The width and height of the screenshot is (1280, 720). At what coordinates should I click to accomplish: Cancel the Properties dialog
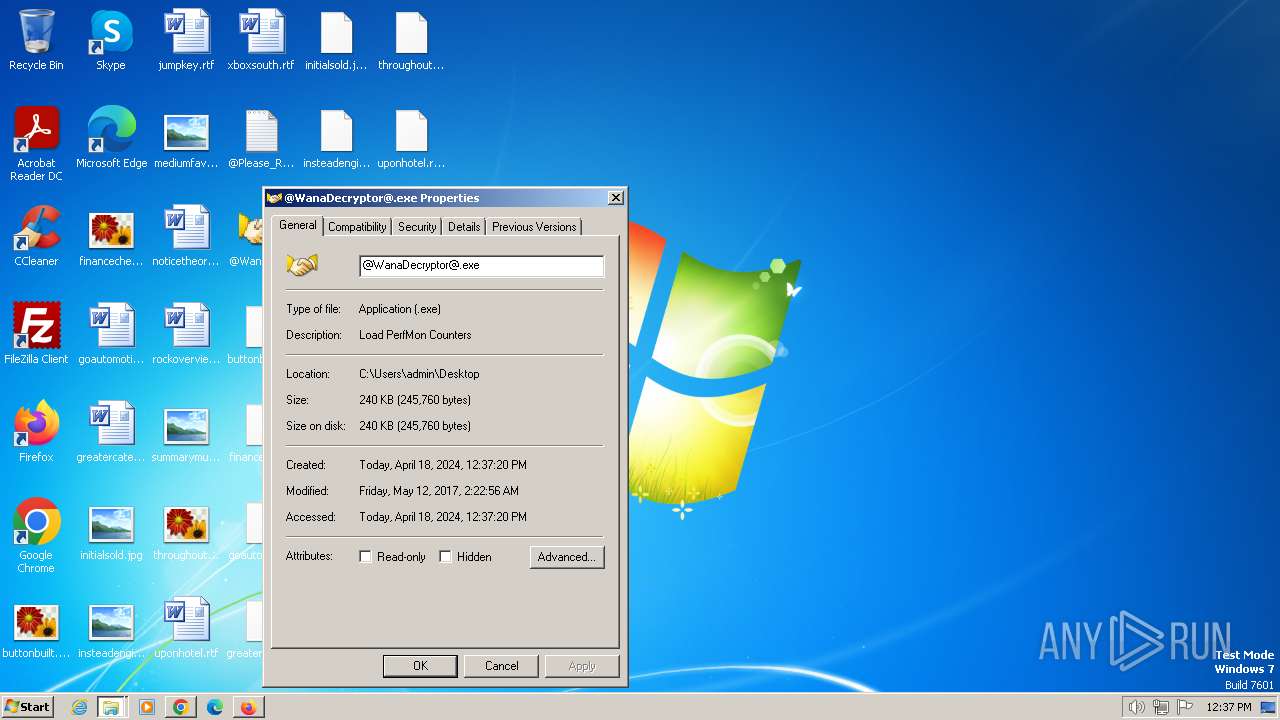[x=502, y=666]
